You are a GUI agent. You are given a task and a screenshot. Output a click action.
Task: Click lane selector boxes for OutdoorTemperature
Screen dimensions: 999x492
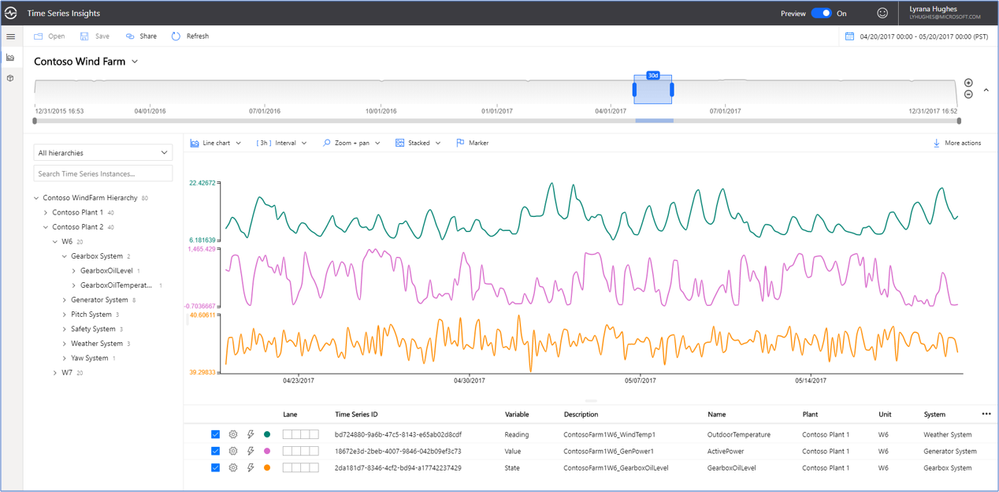[x=300, y=434]
